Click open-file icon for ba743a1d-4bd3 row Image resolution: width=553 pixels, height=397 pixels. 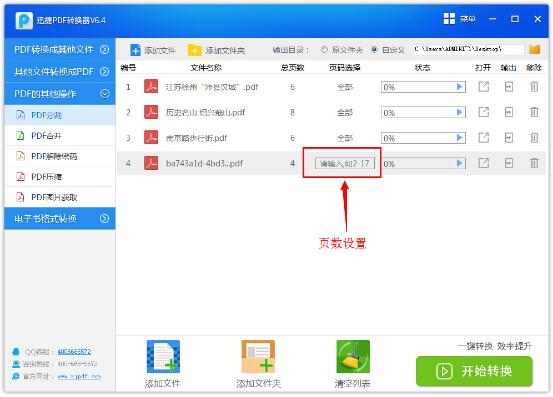coord(484,163)
